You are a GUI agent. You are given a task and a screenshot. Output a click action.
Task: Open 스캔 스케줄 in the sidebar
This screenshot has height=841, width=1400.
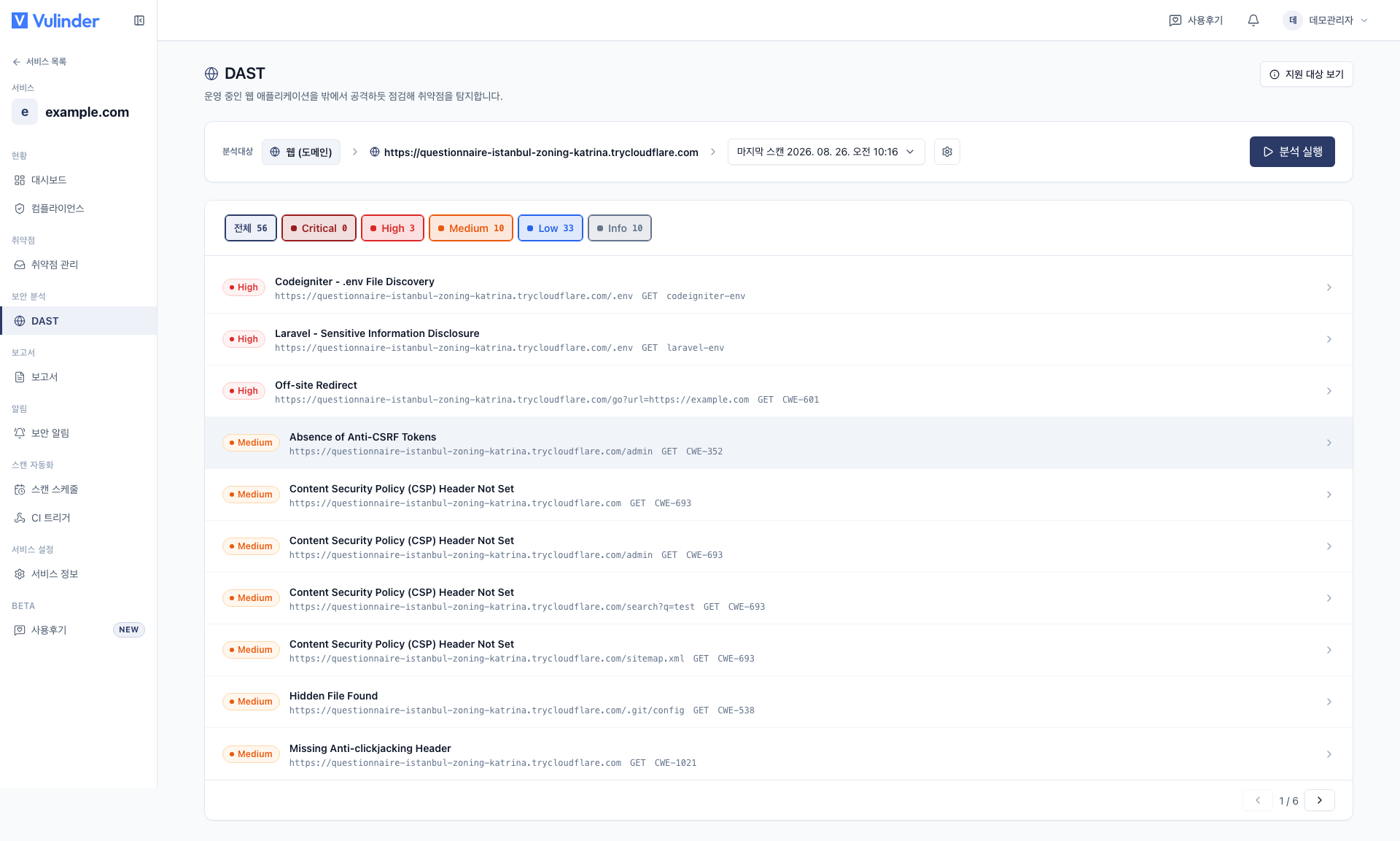[78, 489]
